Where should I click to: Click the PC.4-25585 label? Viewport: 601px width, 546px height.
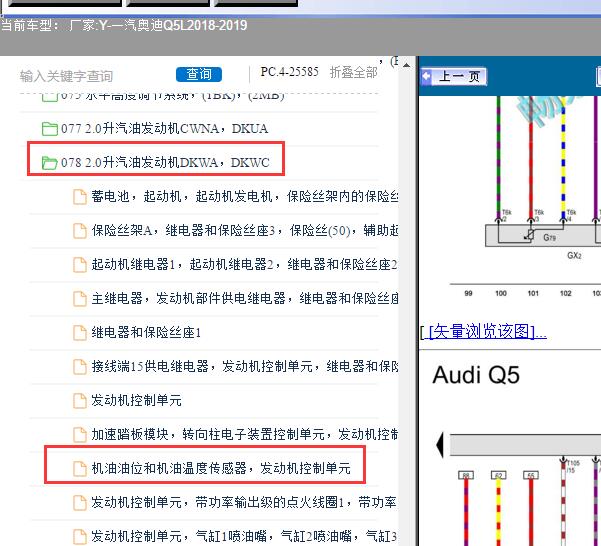(x=289, y=72)
